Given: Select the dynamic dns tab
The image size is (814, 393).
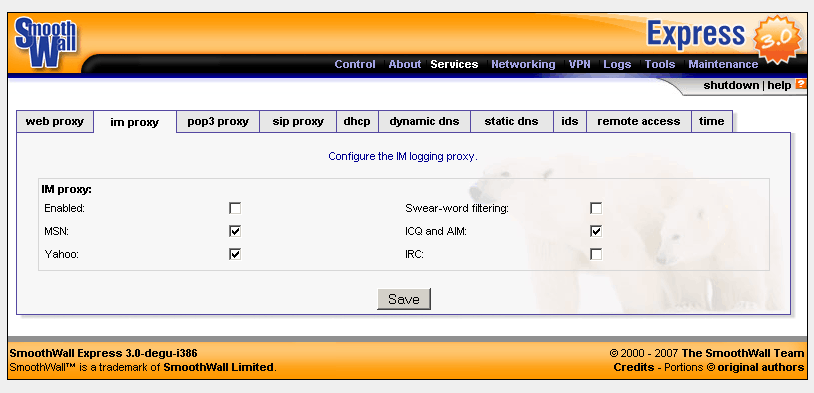Looking at the screenshot, I should [425, 121].
